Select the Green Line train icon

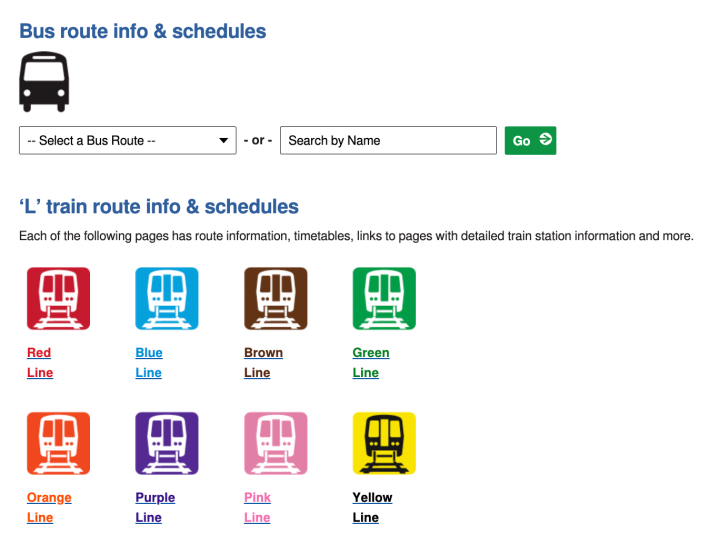384,298
